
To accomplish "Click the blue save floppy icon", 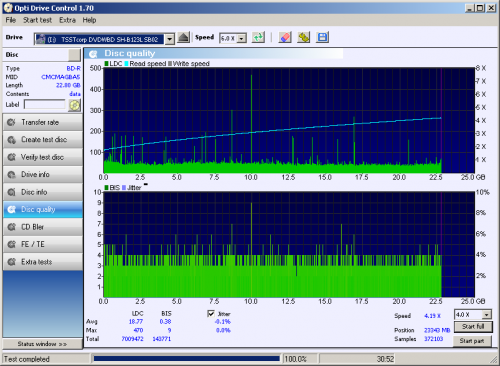I will tap(322, 38).
